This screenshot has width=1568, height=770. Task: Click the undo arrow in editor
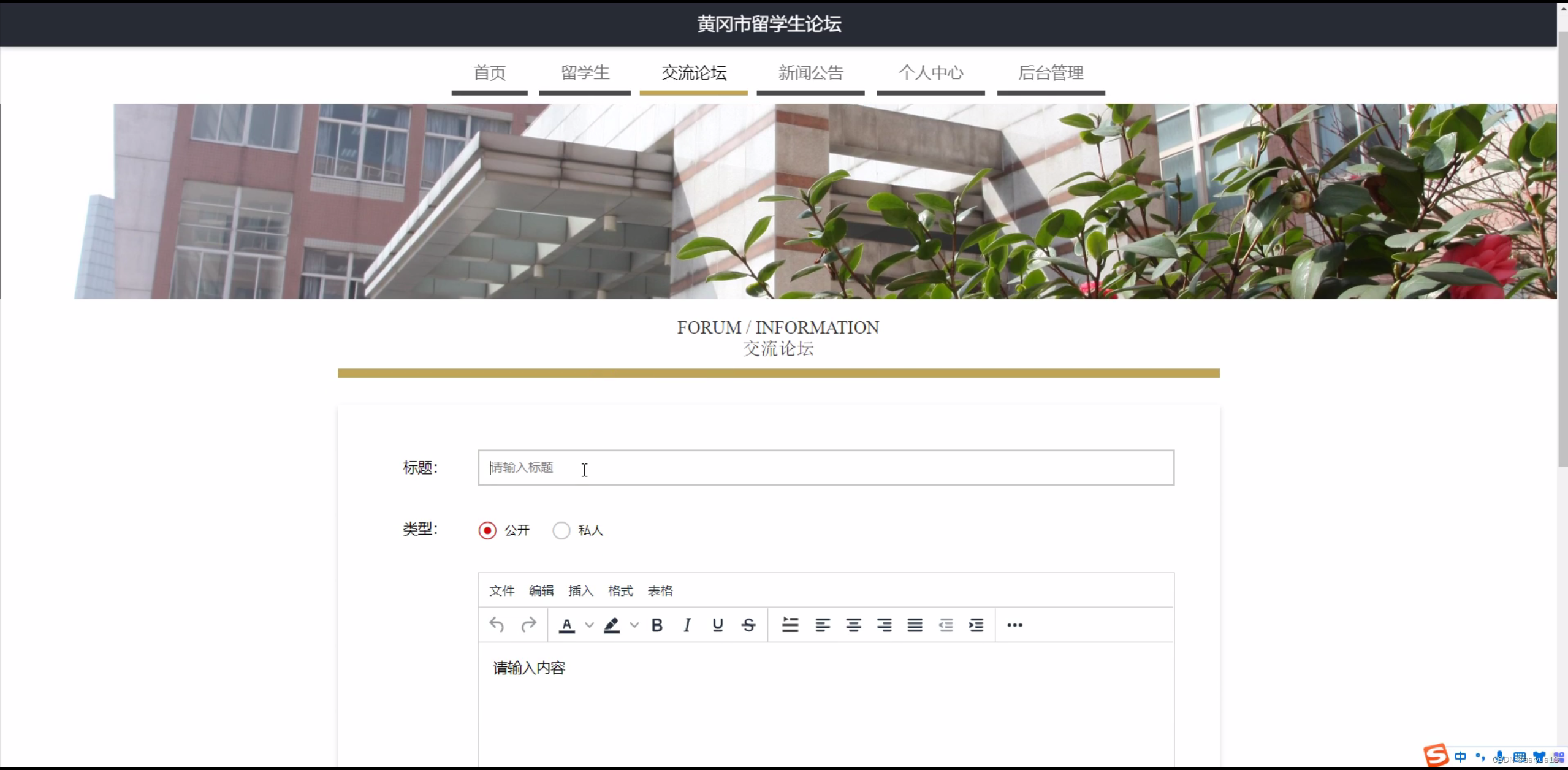pyautogui.click(x=497, y=625)
